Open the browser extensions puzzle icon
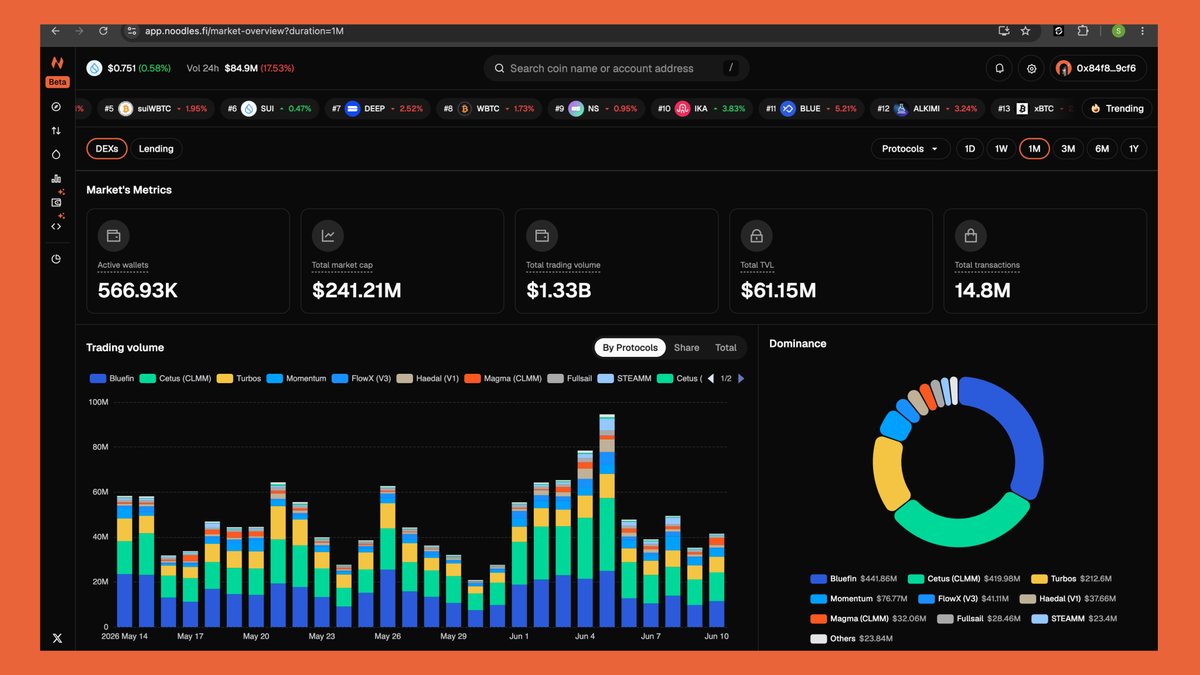Viewport: 1200px width, 675px height. pyautogui.click(x=1082, y=31)
